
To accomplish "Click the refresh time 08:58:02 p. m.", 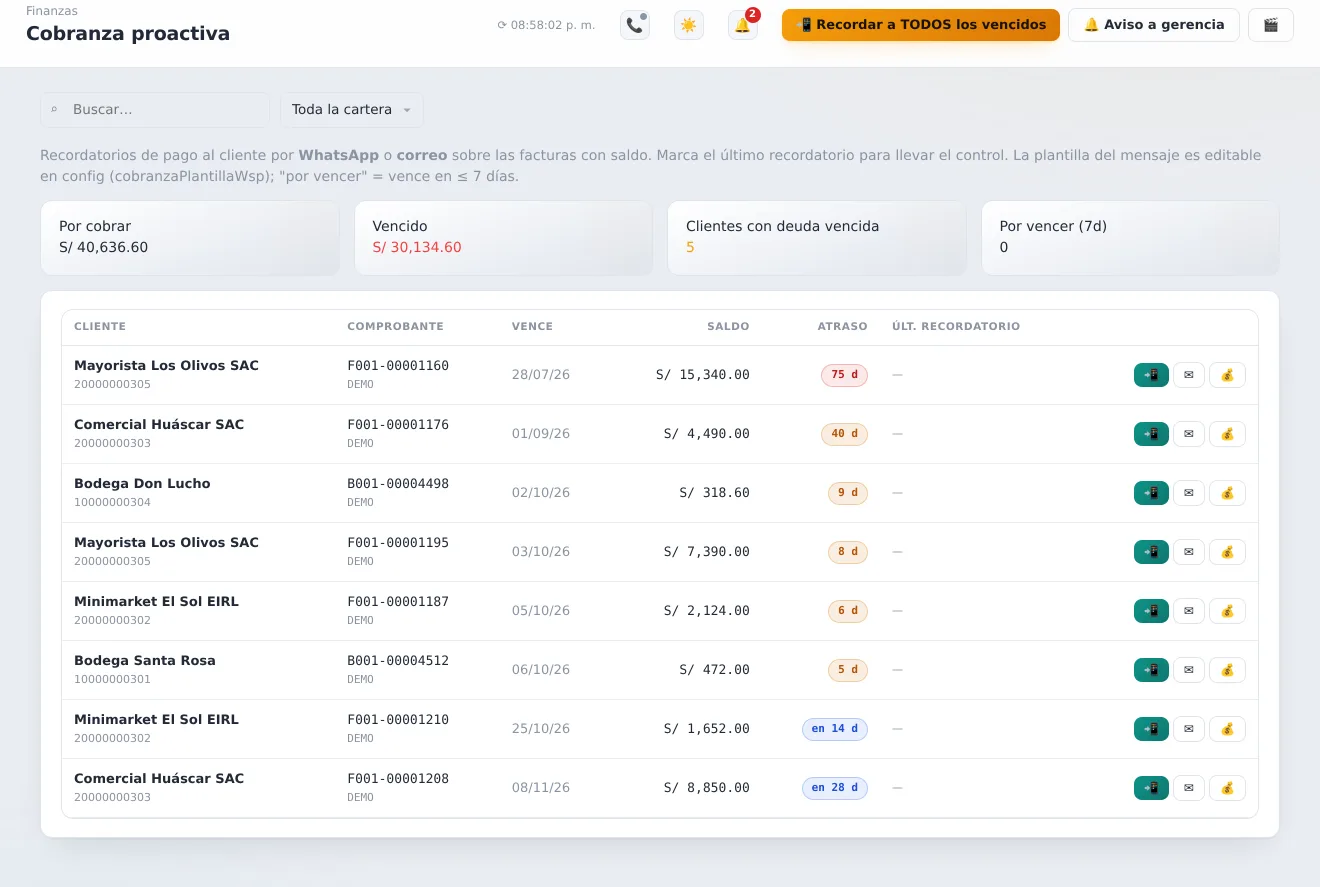I will (546, 25).
